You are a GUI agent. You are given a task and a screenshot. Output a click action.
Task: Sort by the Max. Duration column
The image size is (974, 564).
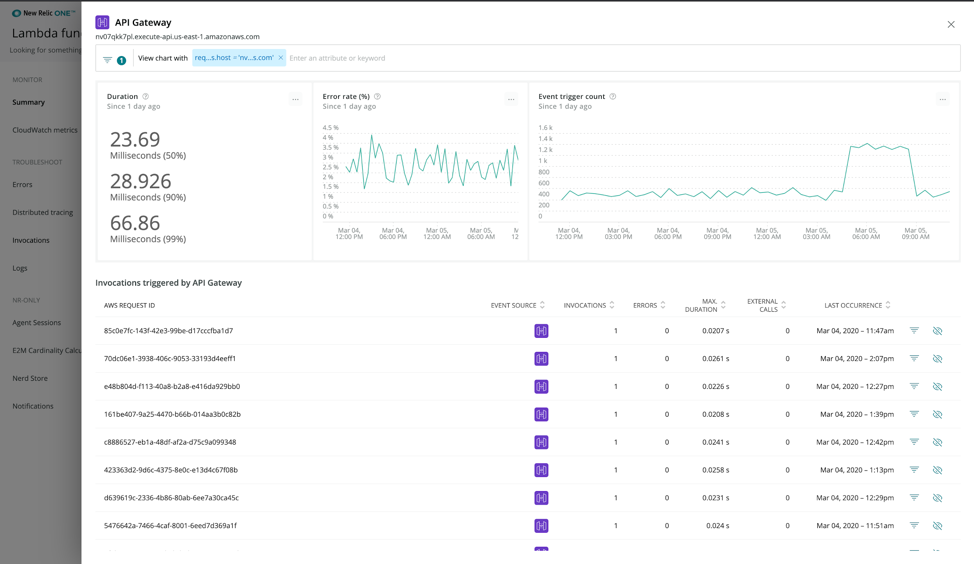(705, 305)
